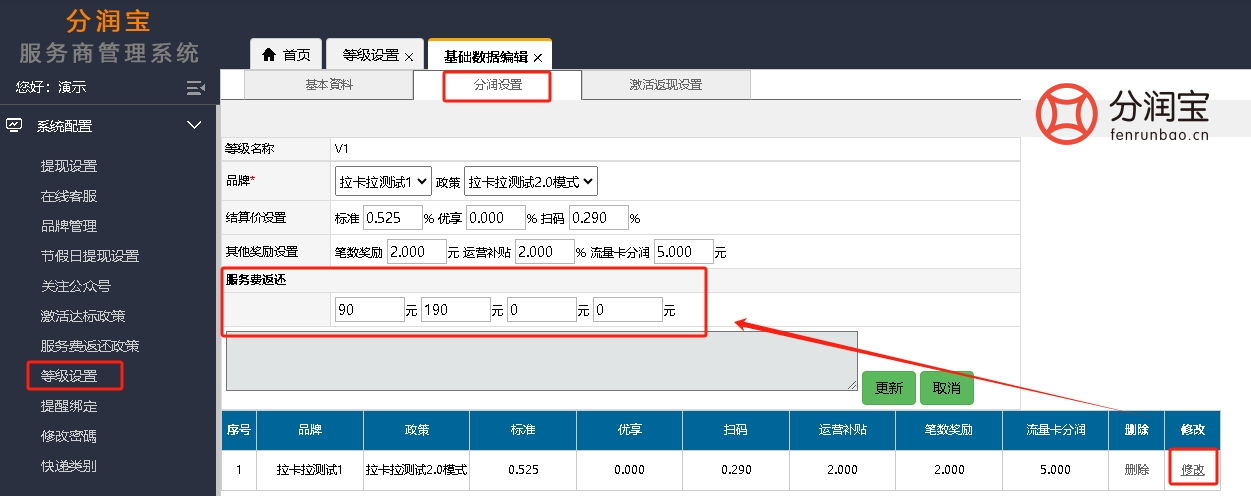The image size is (1251, 496).
Task: Click the service fee field showing 90
Action: 369,310
